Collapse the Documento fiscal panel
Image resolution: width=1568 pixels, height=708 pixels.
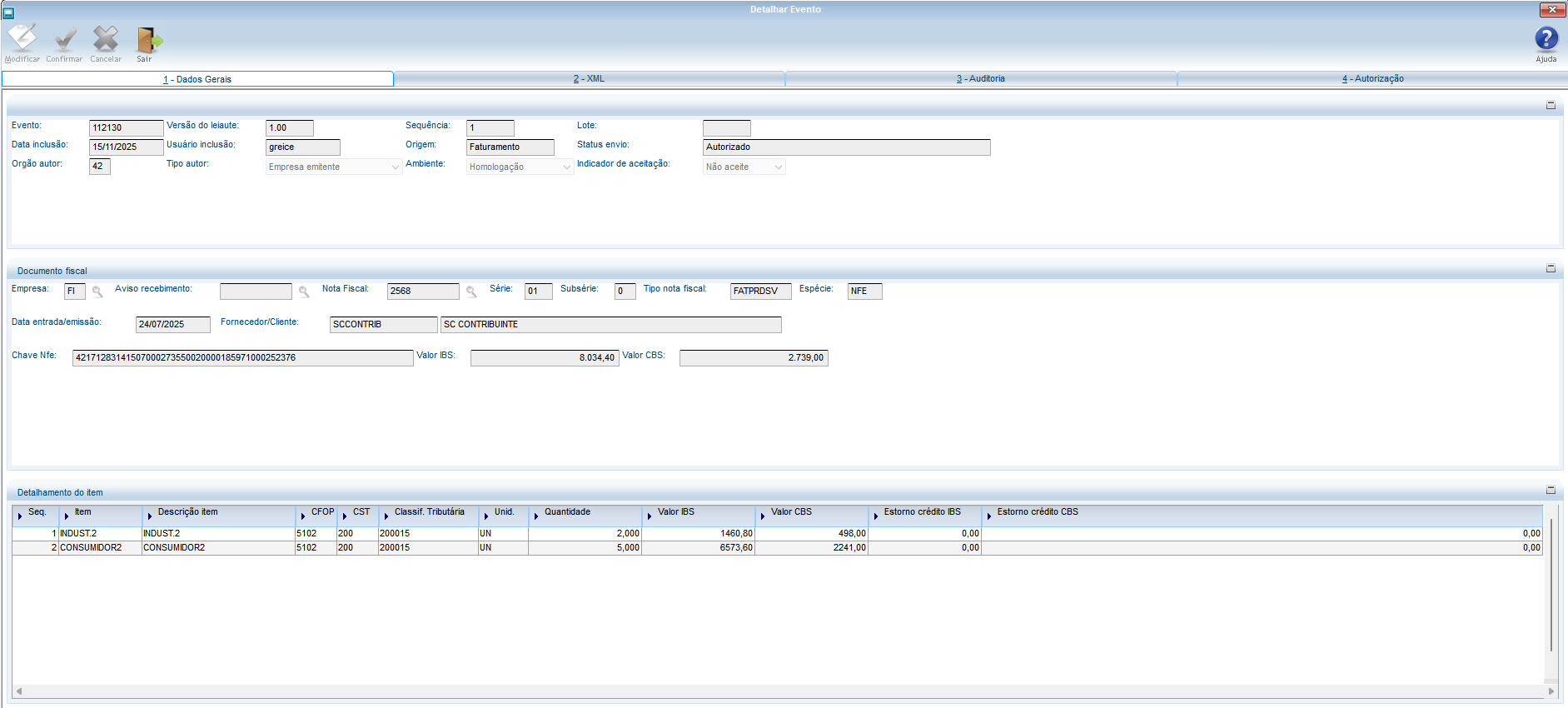(1551, 268)
